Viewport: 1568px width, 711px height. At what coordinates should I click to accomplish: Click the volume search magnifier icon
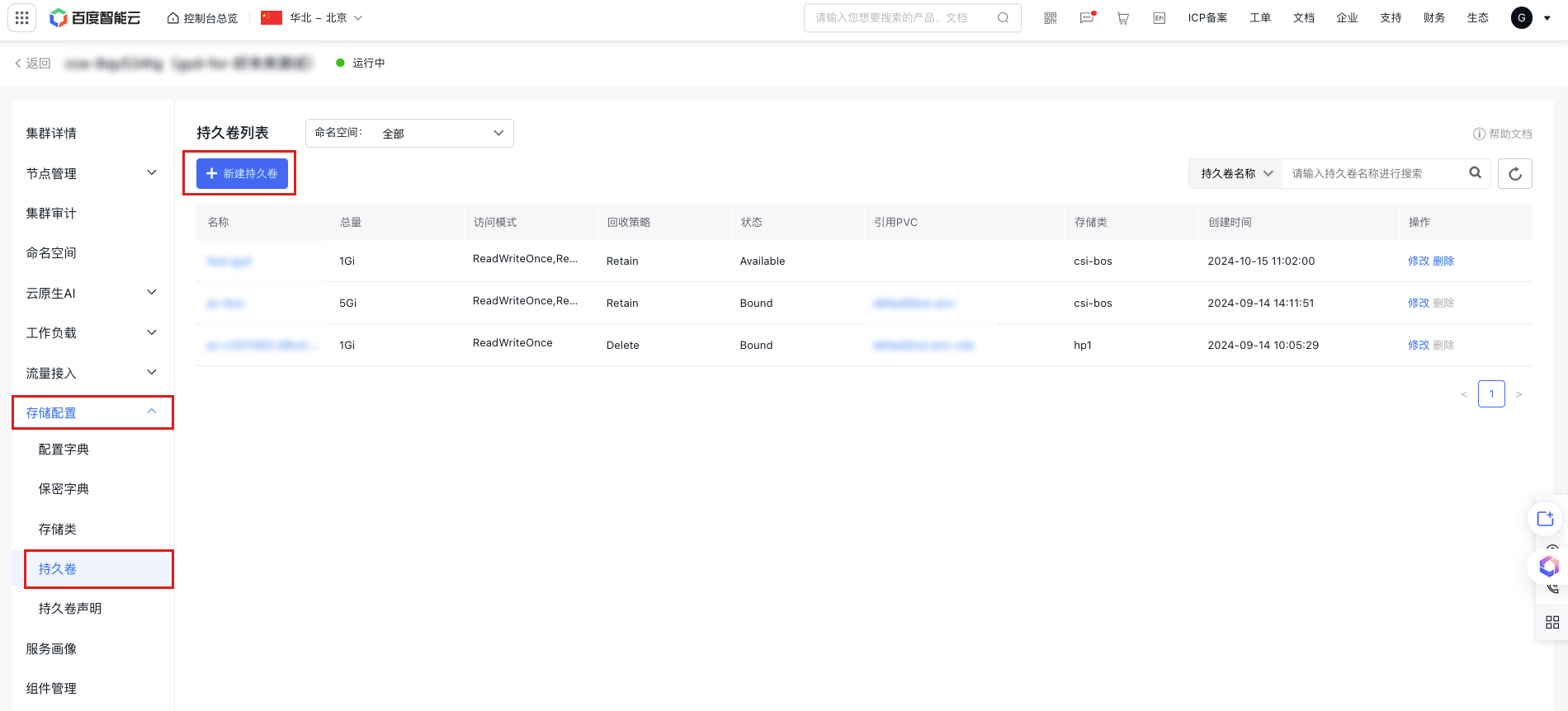tap(1476, 173)
